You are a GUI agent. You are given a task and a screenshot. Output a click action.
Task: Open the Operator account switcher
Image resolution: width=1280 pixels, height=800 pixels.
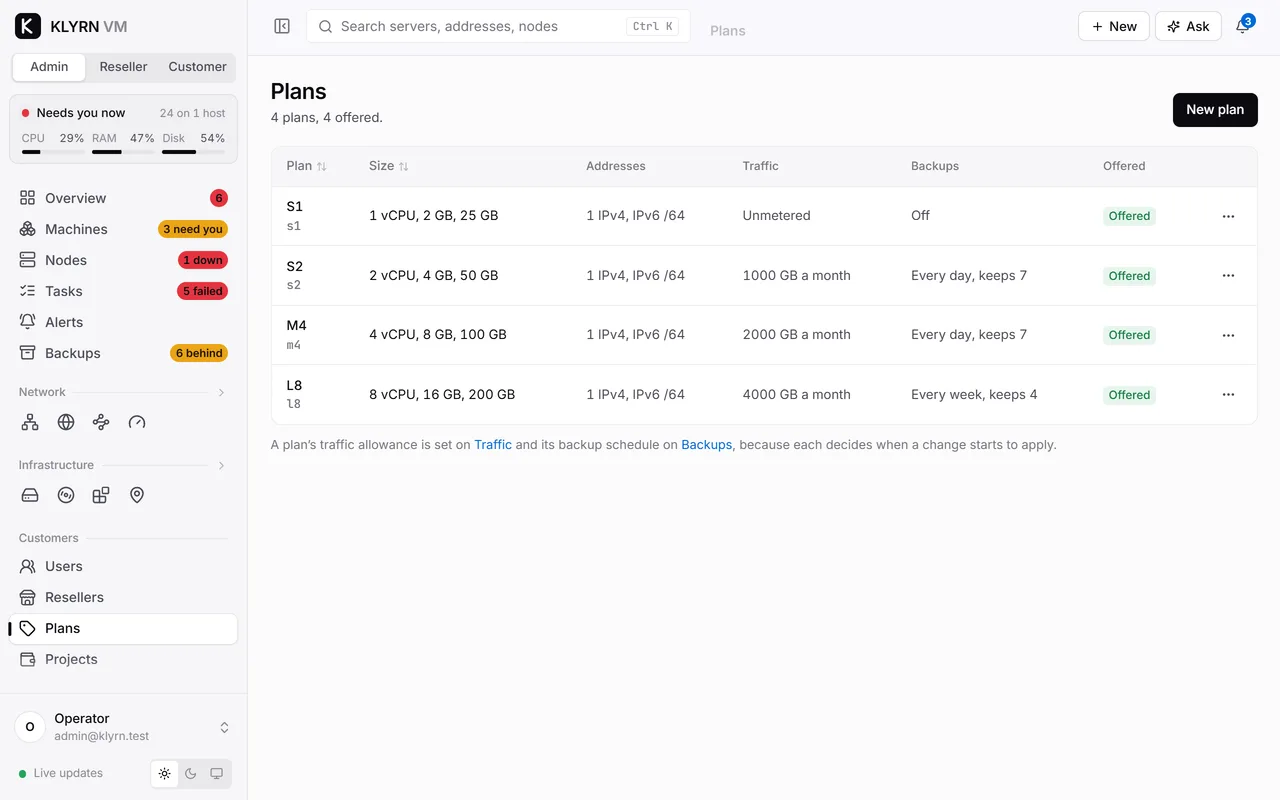click(x=124, y=727)
